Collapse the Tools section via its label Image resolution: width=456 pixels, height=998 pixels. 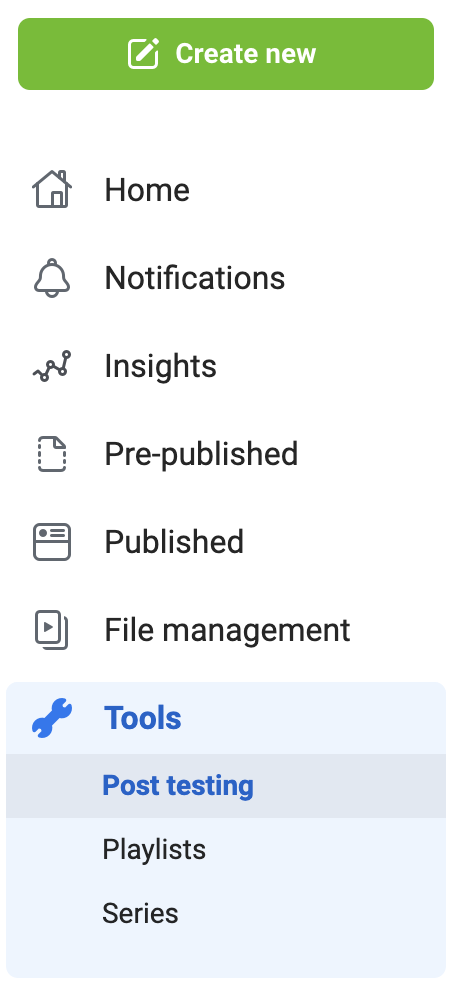click(143, 718)
